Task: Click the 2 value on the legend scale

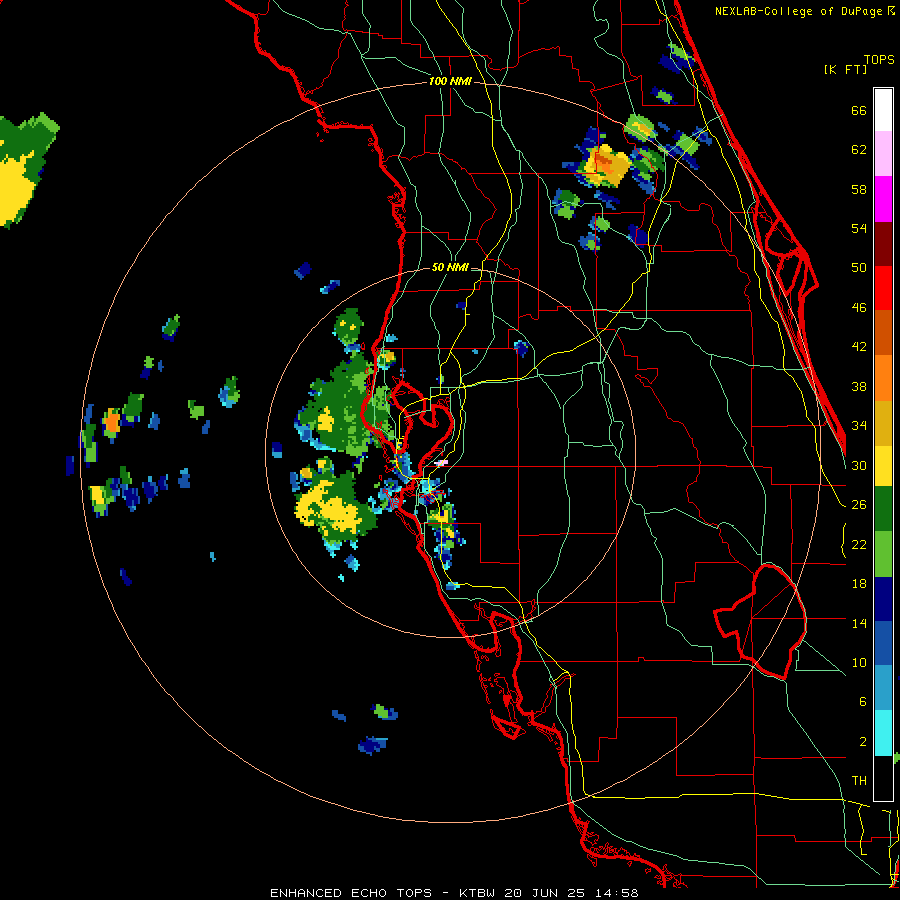Action: (863, 742)
